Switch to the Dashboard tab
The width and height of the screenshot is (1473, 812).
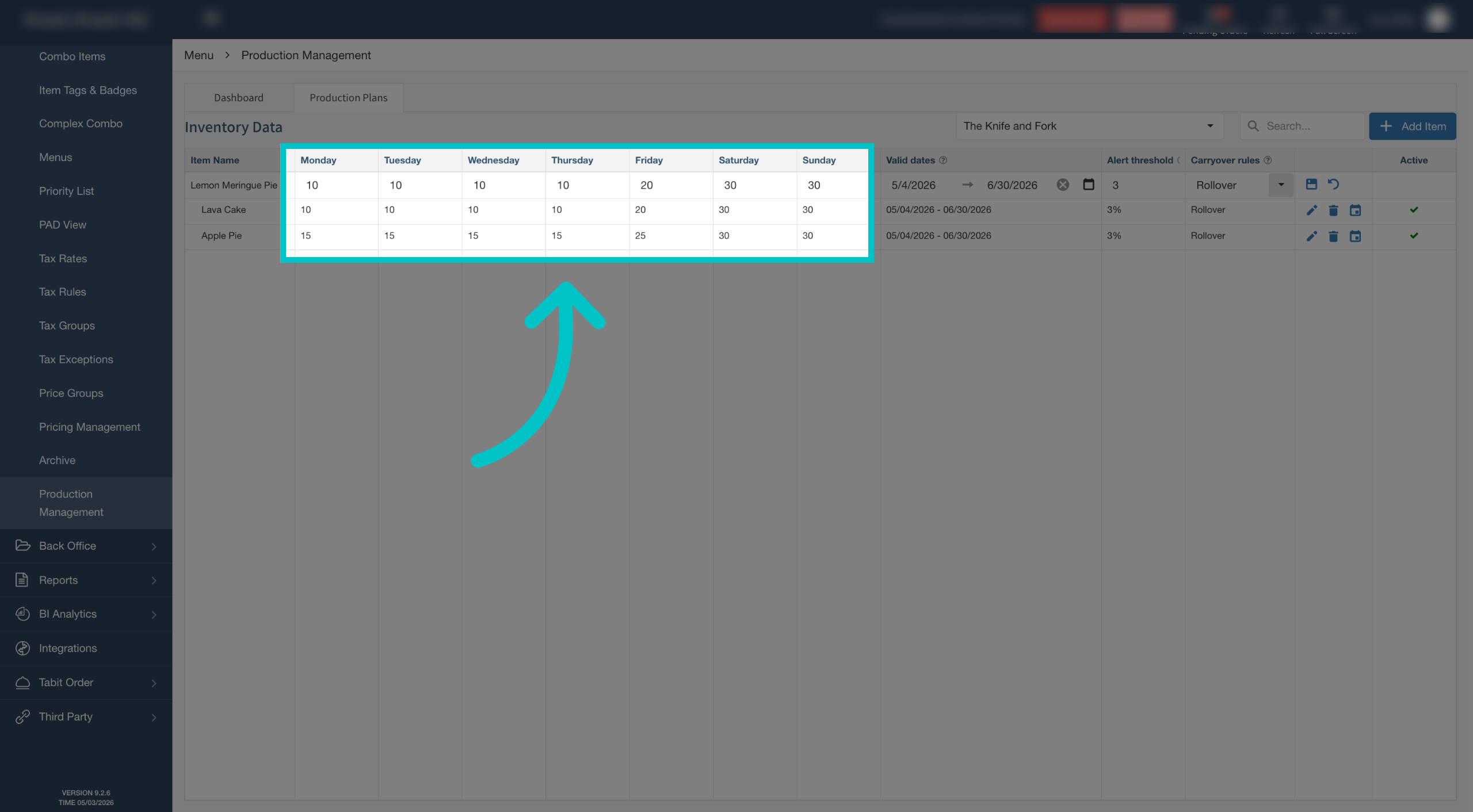239,98
